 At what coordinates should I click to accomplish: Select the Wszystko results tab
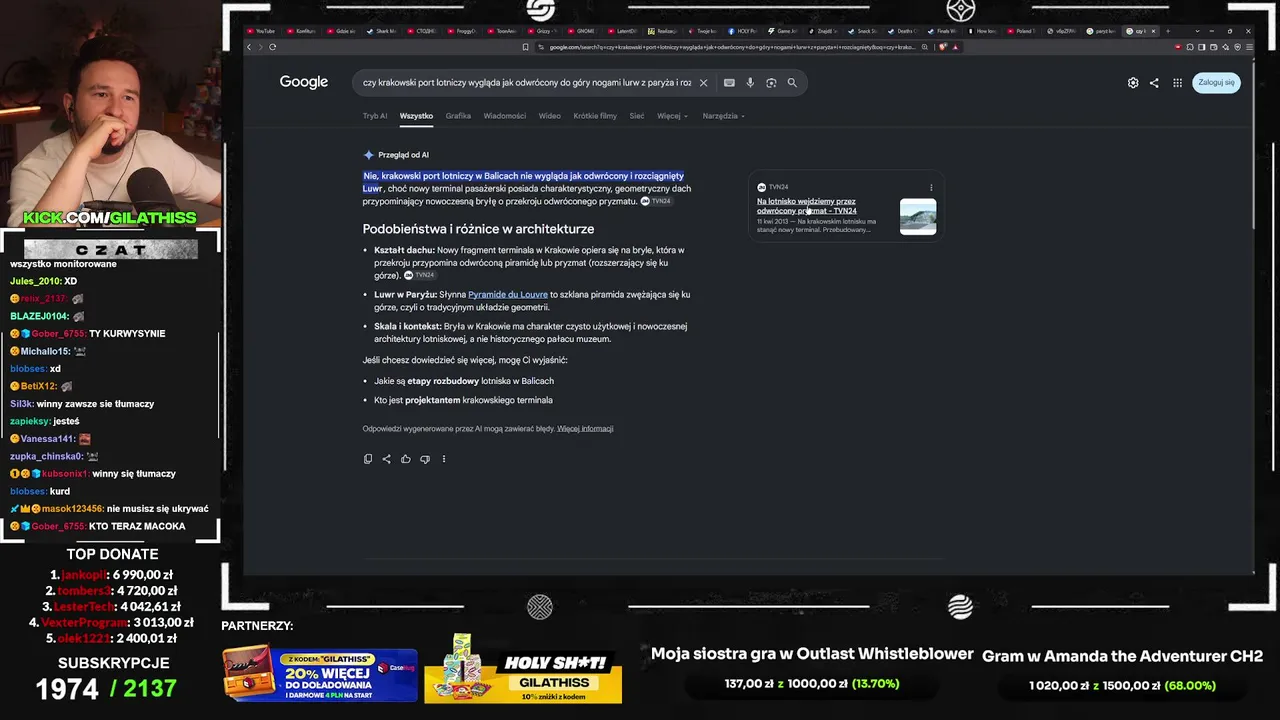coord(416,116)
